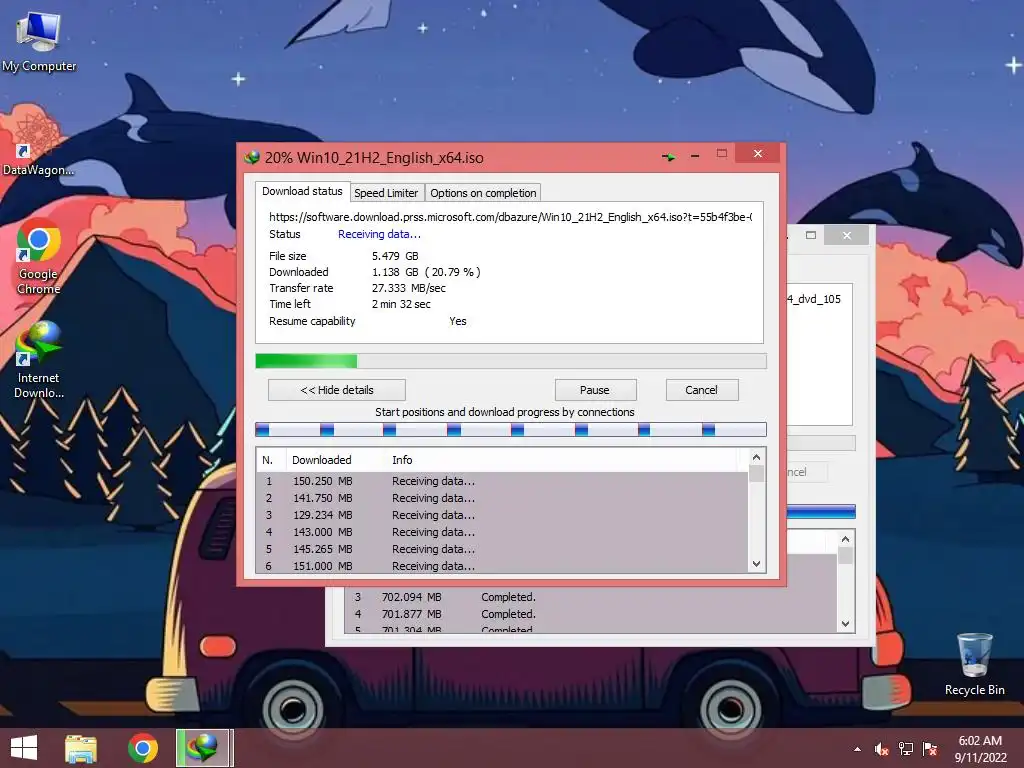This screenshot has width=1024, height=768.
Task: Select connection row 145.265 MB
Action: pos(502,549)
